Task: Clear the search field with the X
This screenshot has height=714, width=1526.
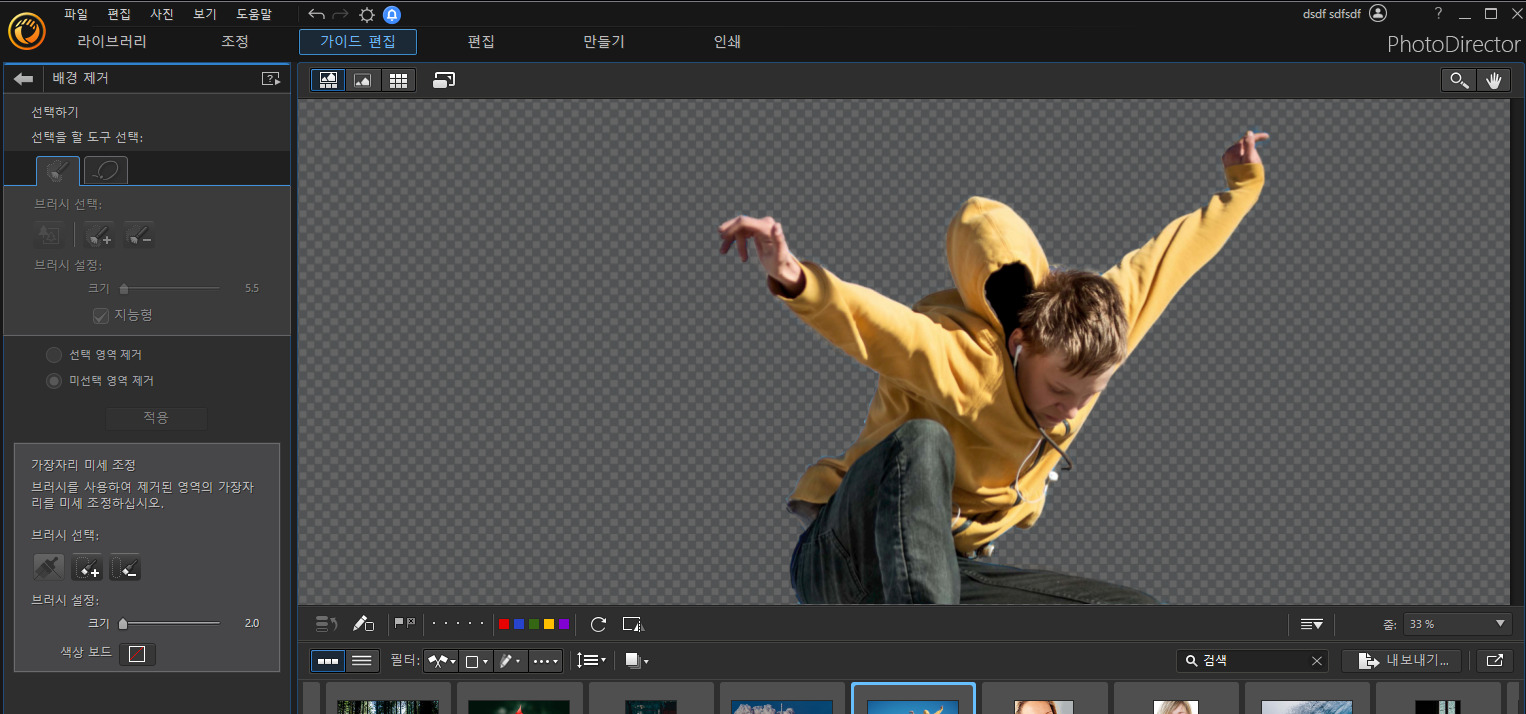Action: 1317,661
